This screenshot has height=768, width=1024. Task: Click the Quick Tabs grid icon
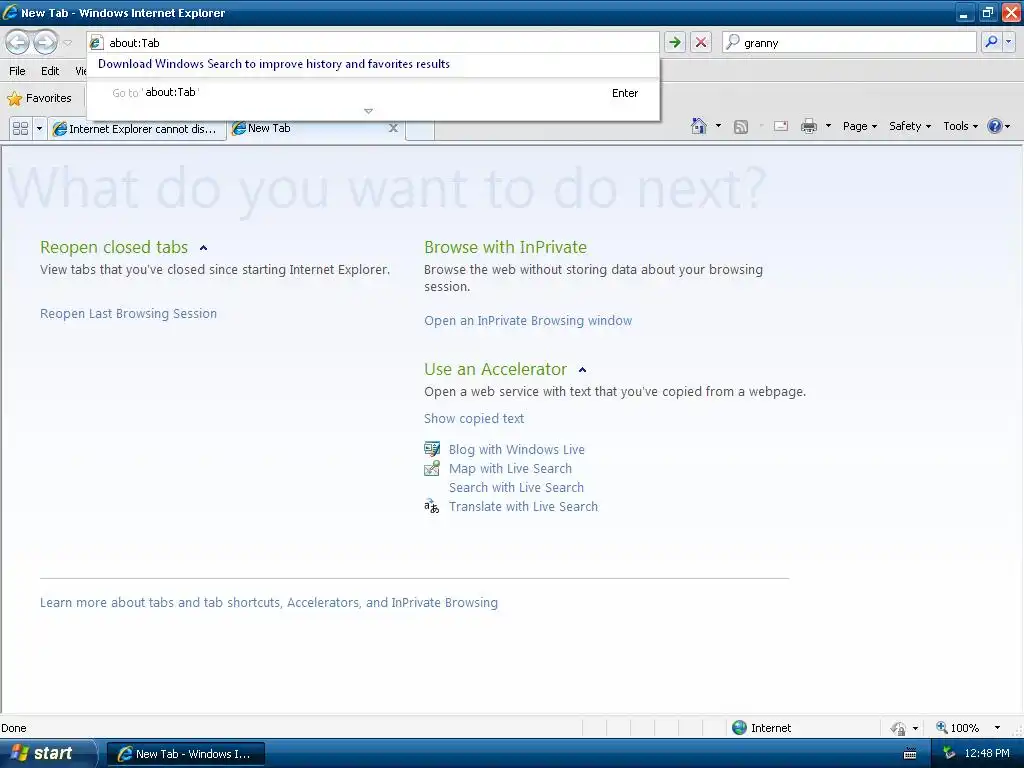20,128
